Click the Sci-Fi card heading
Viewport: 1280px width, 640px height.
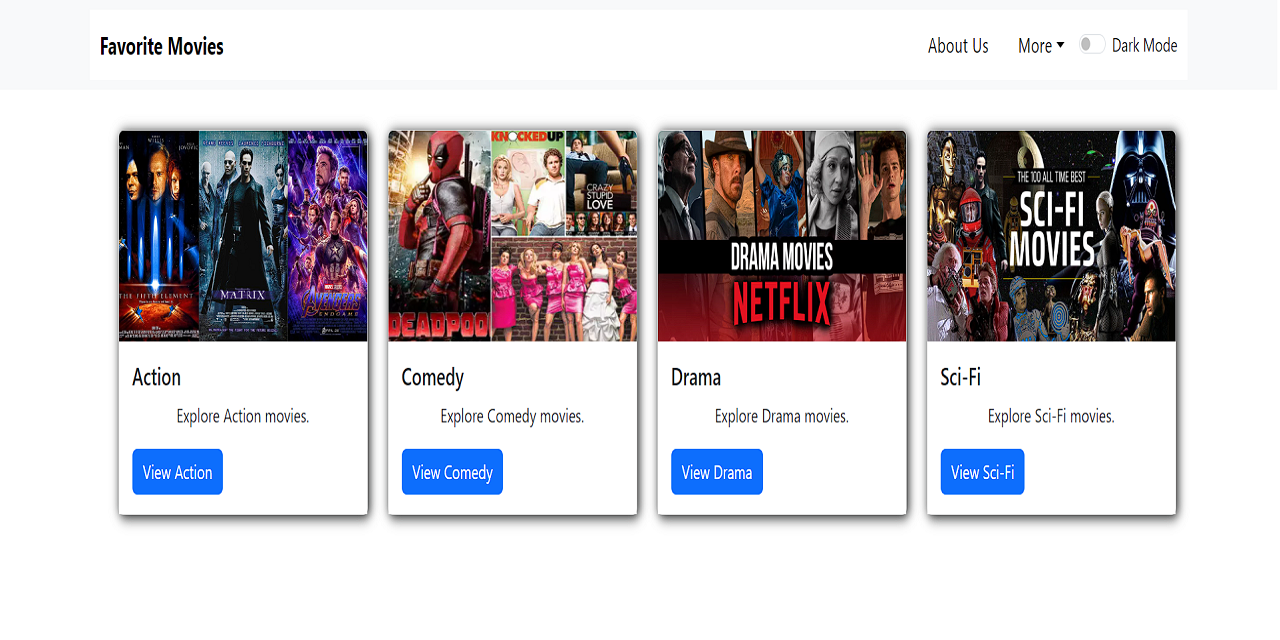(961, 377)
